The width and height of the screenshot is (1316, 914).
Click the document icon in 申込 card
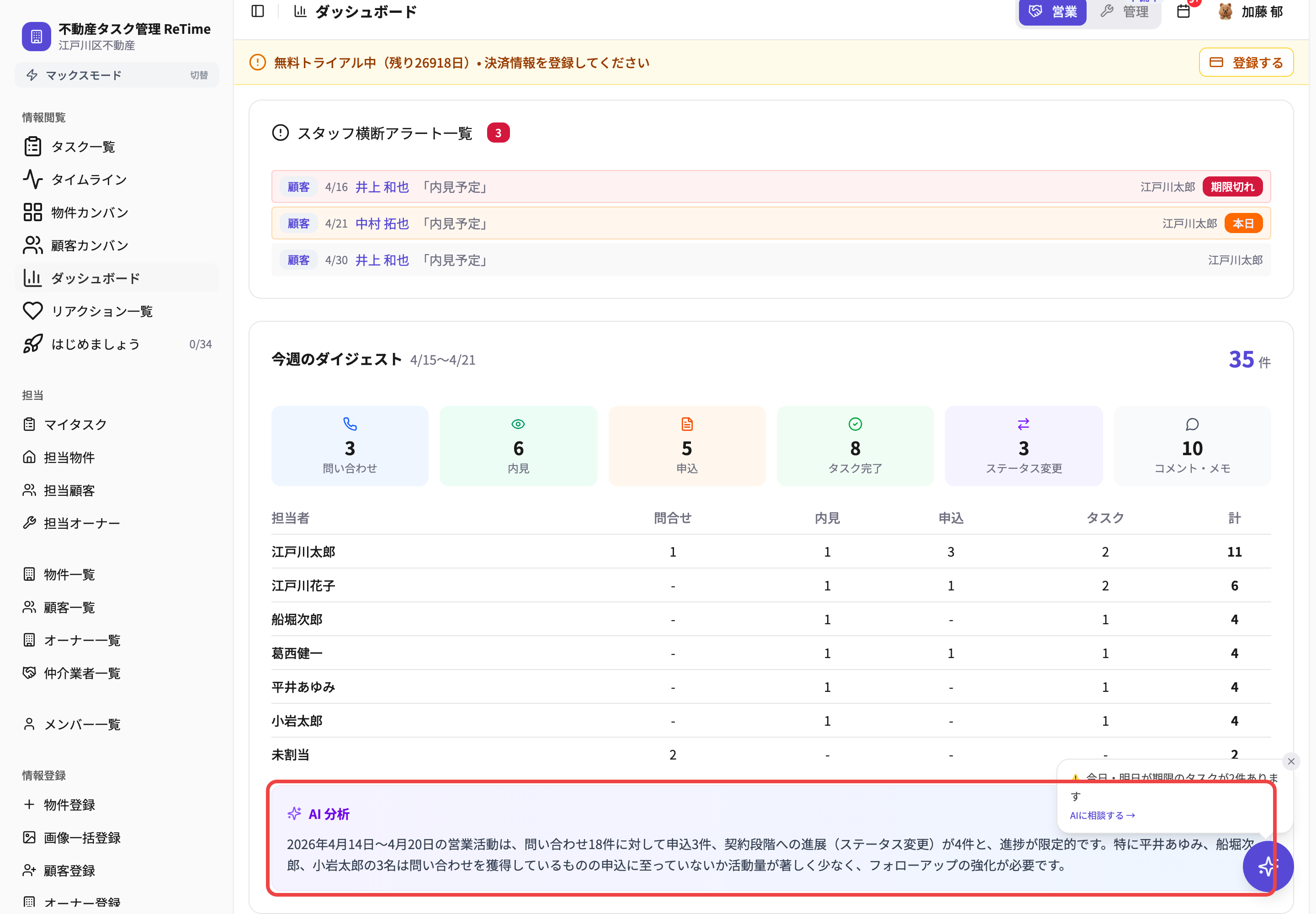(x=687, y=424)
